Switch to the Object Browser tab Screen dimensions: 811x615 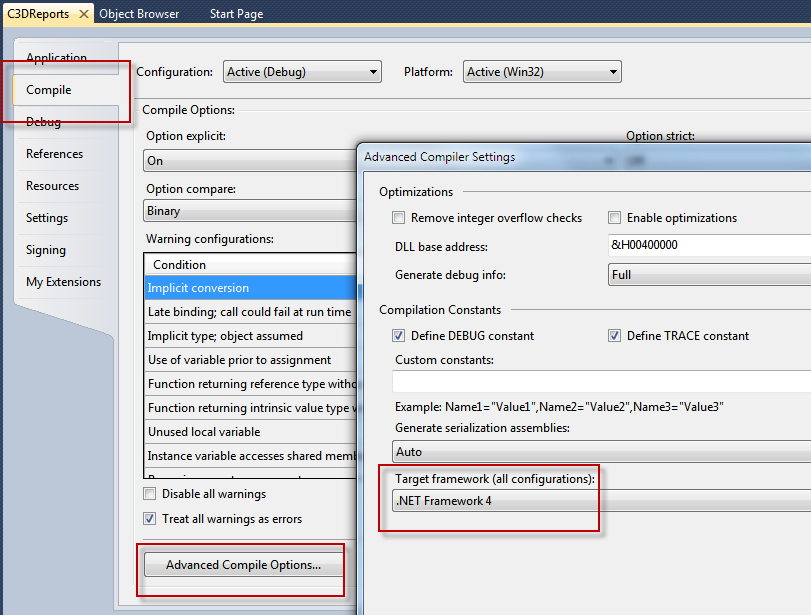coord(139,14)
